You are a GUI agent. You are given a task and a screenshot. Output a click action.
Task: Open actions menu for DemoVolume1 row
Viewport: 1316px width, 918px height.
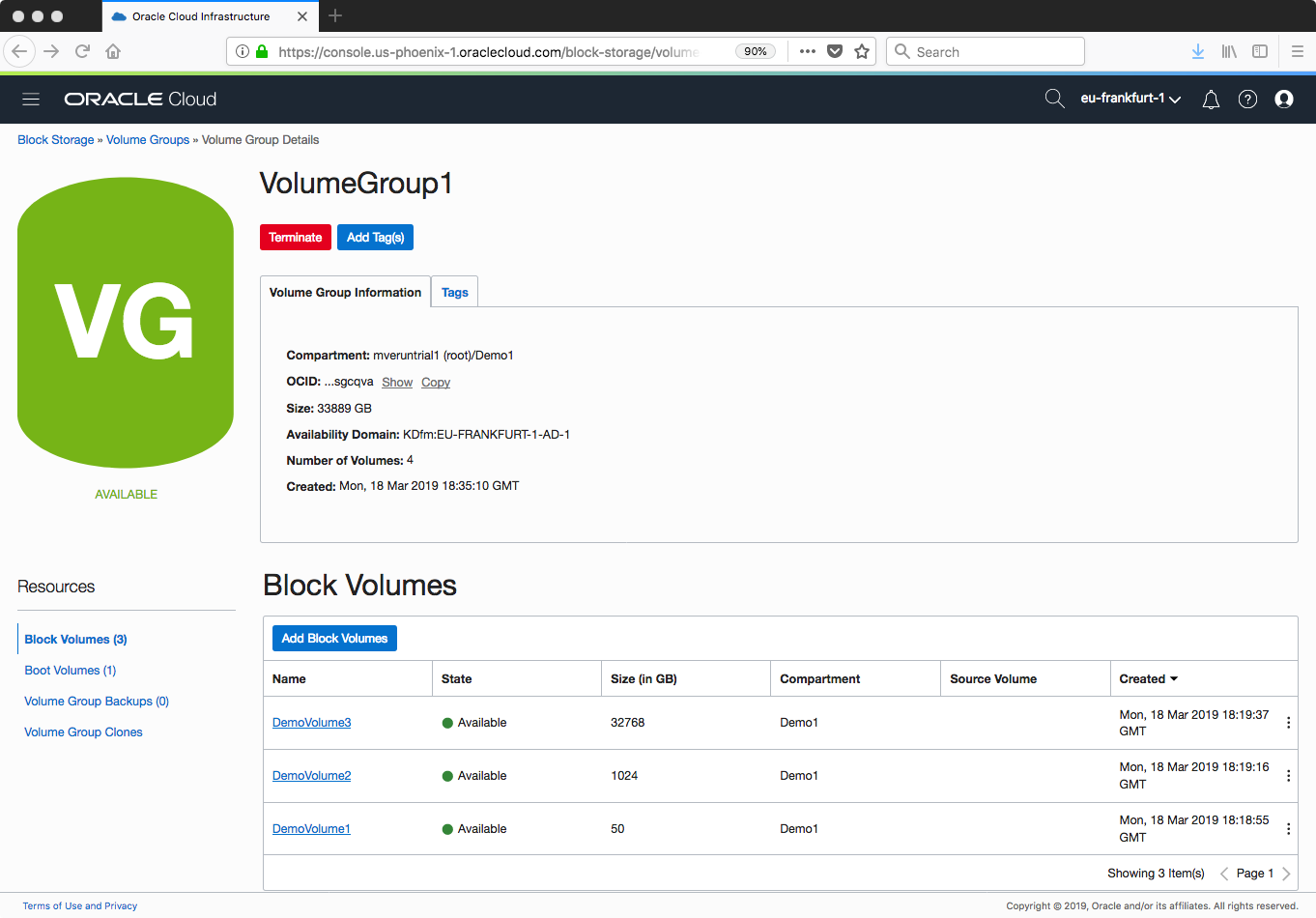pos(1288,829)
